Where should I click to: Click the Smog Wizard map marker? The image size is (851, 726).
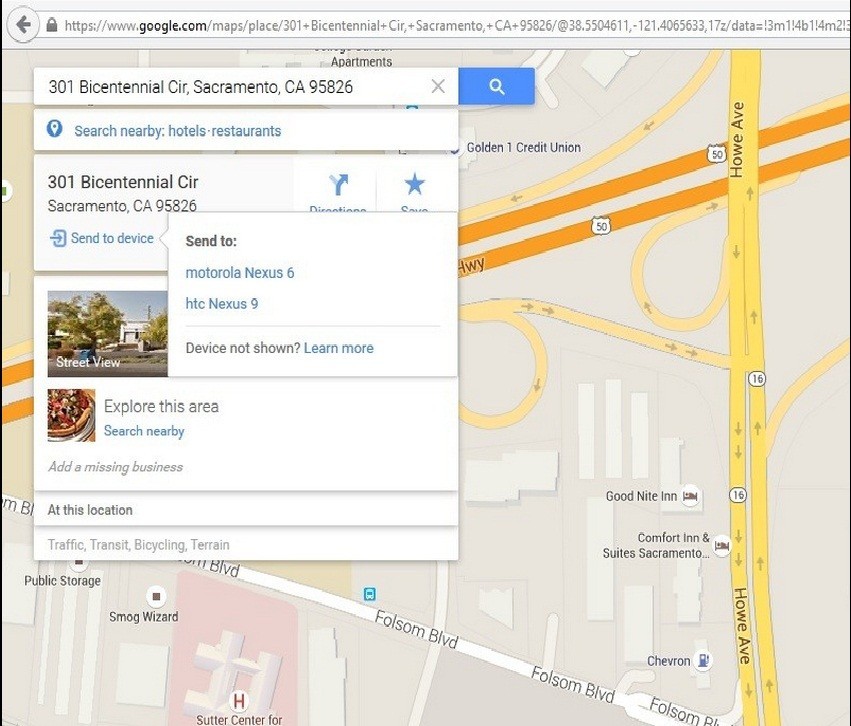click(x=156, y=596)
